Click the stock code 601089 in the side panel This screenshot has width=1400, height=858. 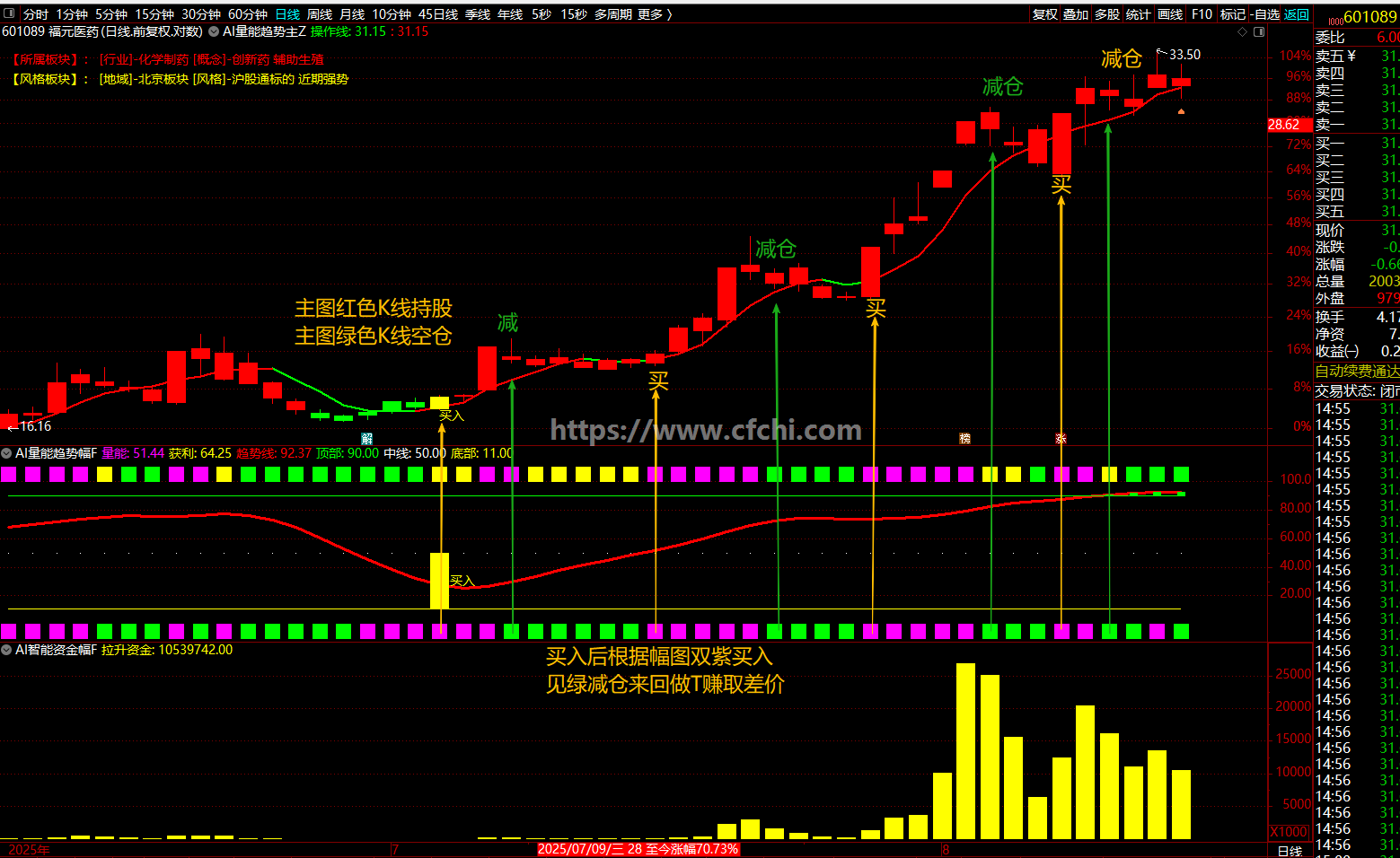(1369, 17)
